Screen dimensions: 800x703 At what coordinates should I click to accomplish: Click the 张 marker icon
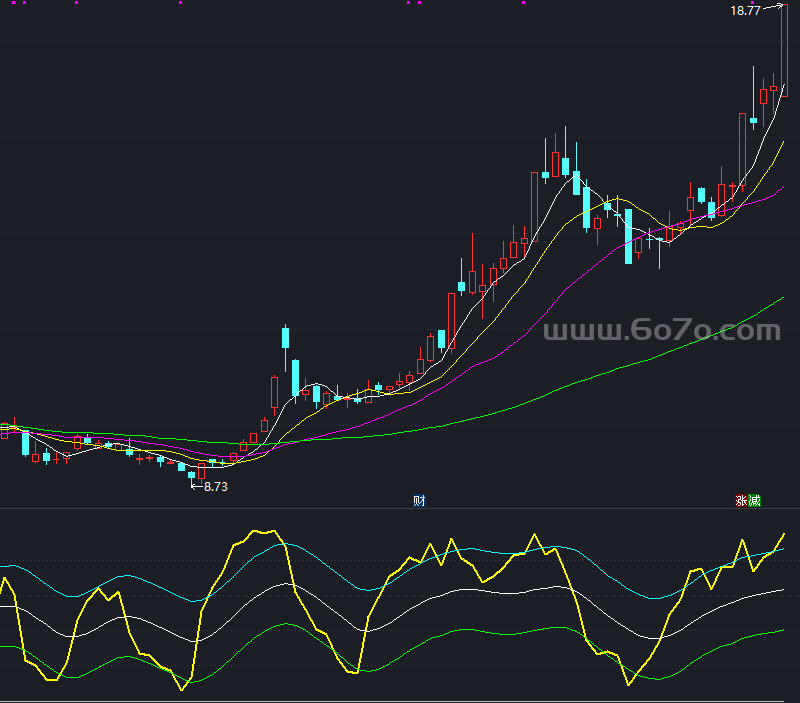pos(741,500)
